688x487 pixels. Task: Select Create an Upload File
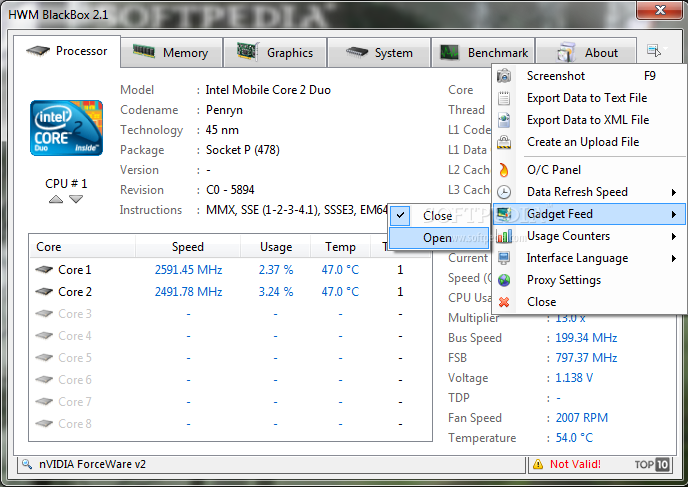tap(590, 142)
